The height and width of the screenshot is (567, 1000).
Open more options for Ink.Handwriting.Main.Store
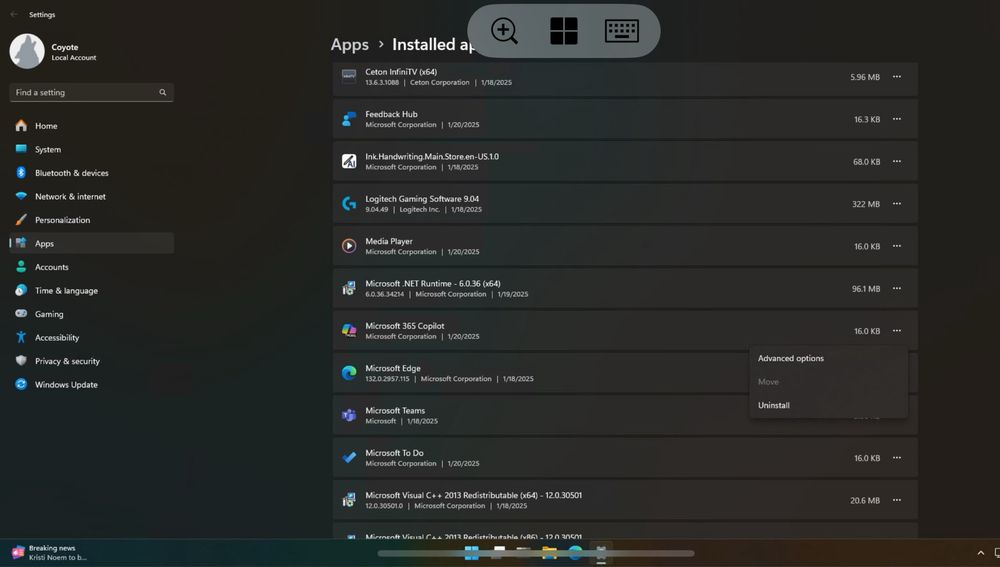click(x=897, y=161)
